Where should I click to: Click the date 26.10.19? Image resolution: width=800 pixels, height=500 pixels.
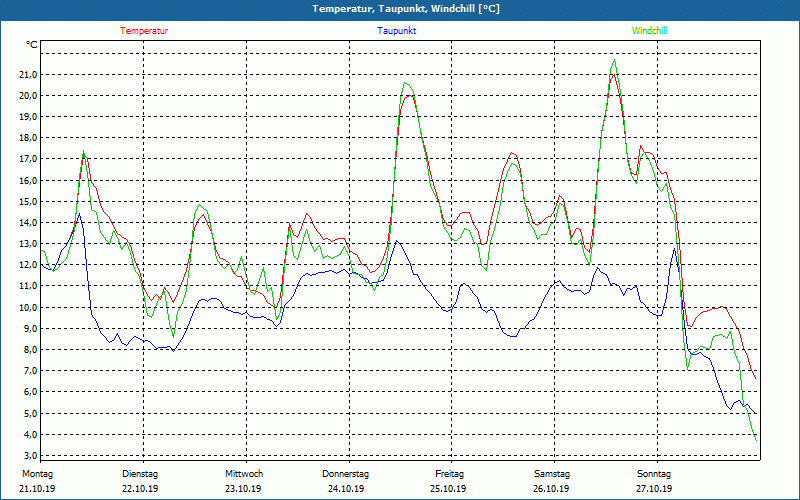tap(551, 489)
